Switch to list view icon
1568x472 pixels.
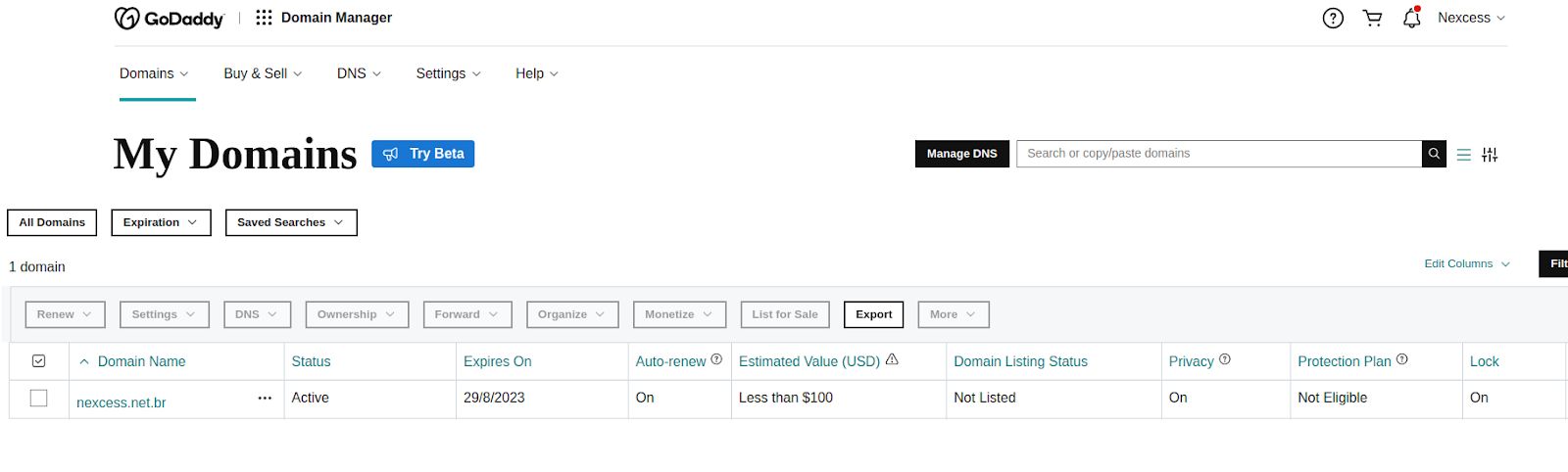[1463, 155]
